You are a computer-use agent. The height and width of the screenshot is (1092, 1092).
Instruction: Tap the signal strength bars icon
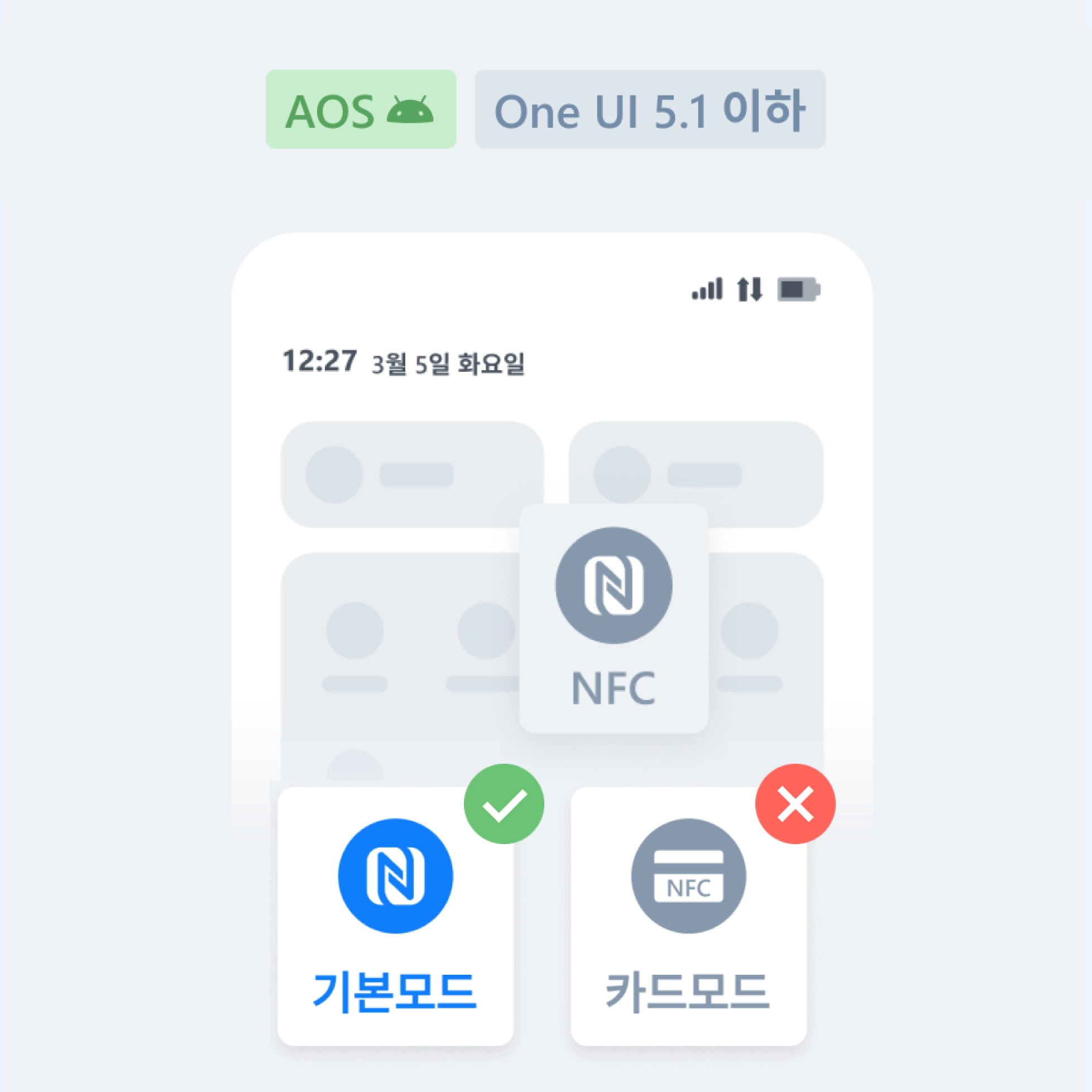(707, 288)
